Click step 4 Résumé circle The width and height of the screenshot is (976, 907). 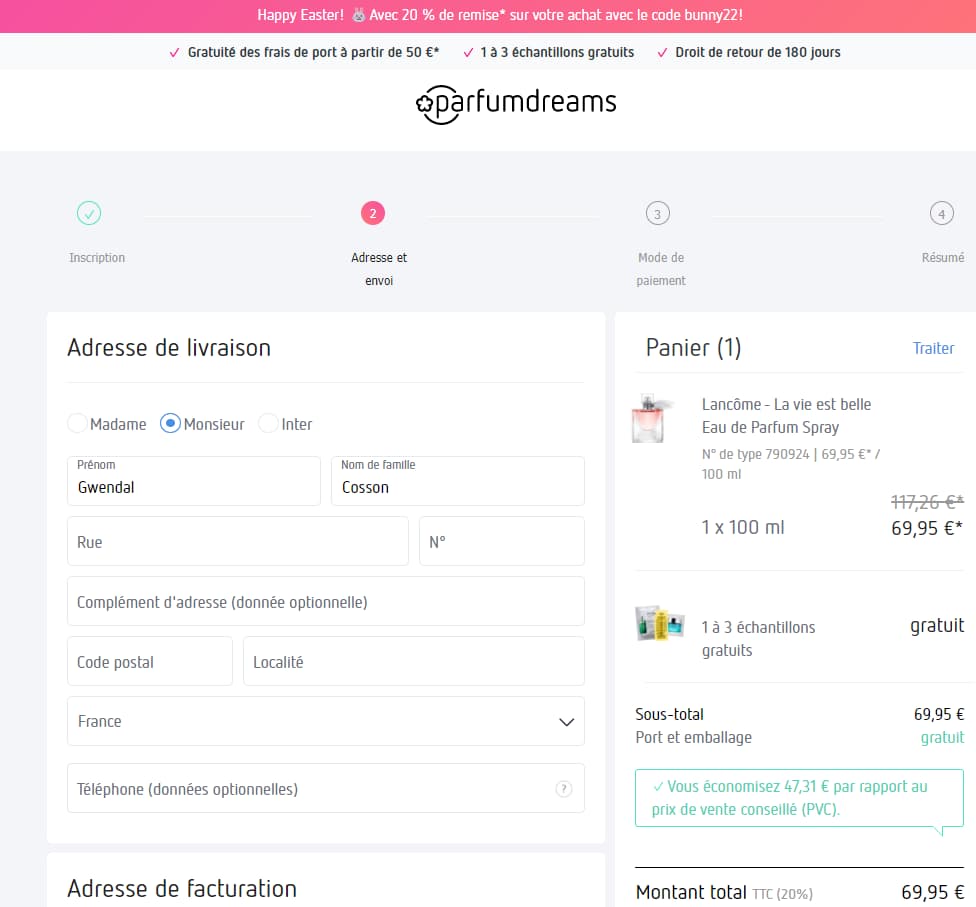pyautogui.click(x=940, y=213)
